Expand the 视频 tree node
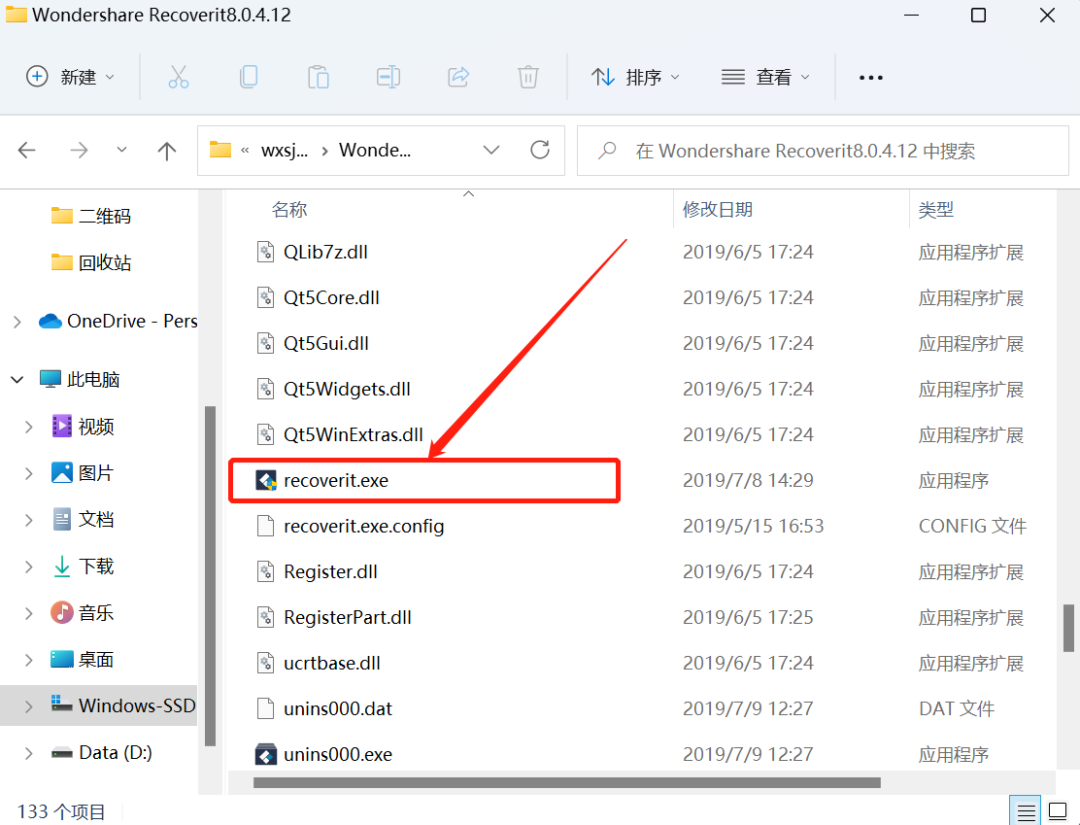This screenshot has height=825, width=1080. tap(28, 427)
